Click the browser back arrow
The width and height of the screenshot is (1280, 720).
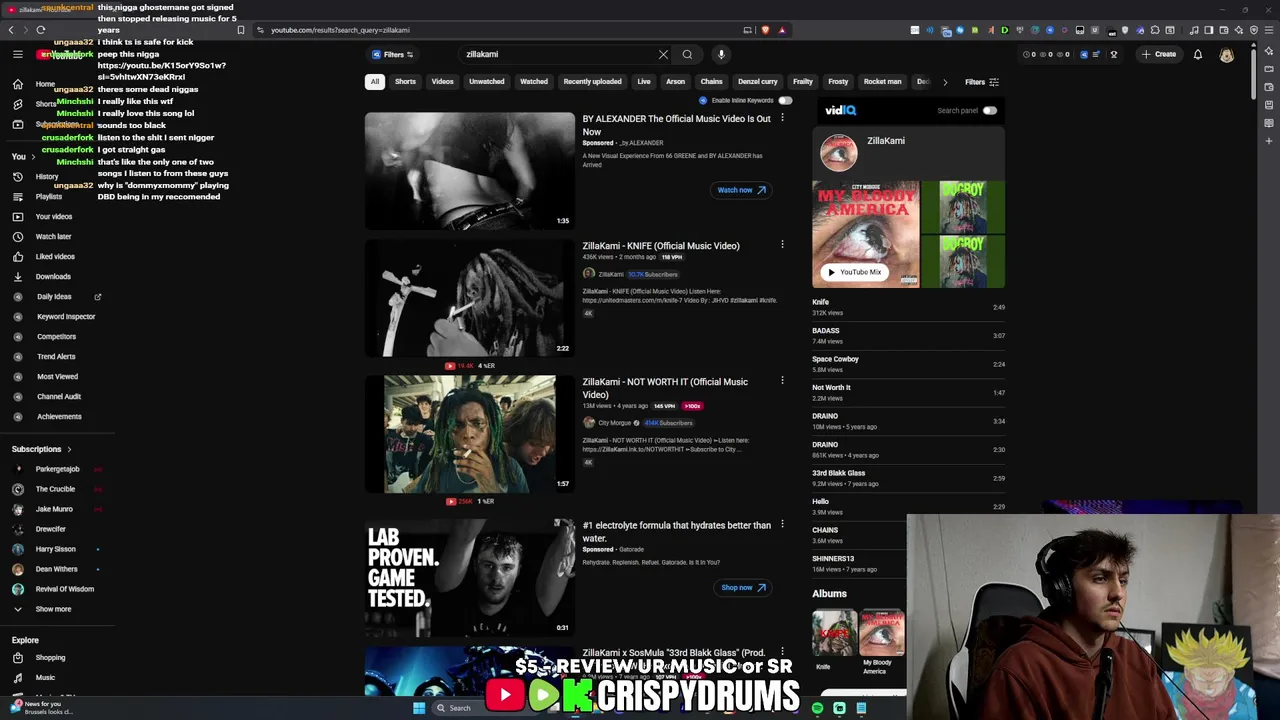tap(11, 30)
